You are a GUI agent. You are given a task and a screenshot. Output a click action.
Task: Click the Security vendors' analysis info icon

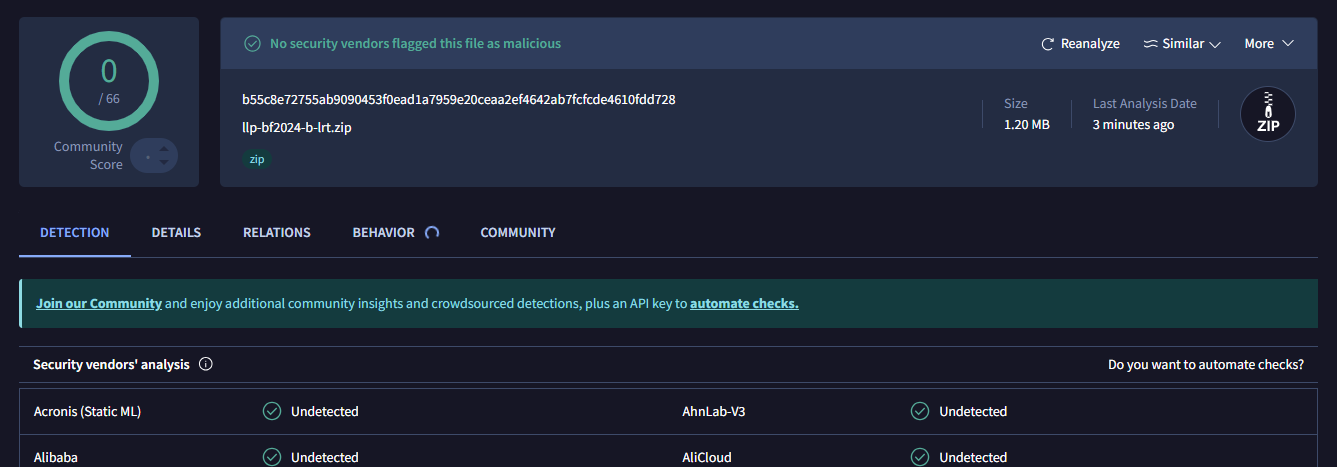click(x=206, y=365)
